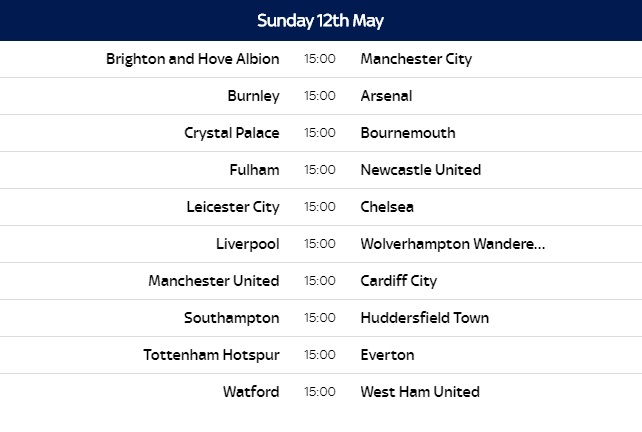642x432 pixels.
Task: Select the Southampton team name
Action: point(232,318)
